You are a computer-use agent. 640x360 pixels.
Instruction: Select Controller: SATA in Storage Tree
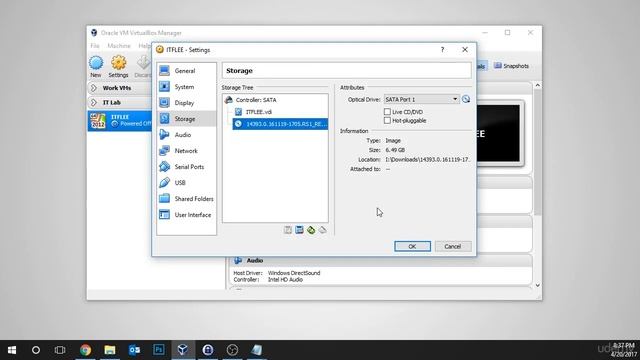tap(256, 100)
